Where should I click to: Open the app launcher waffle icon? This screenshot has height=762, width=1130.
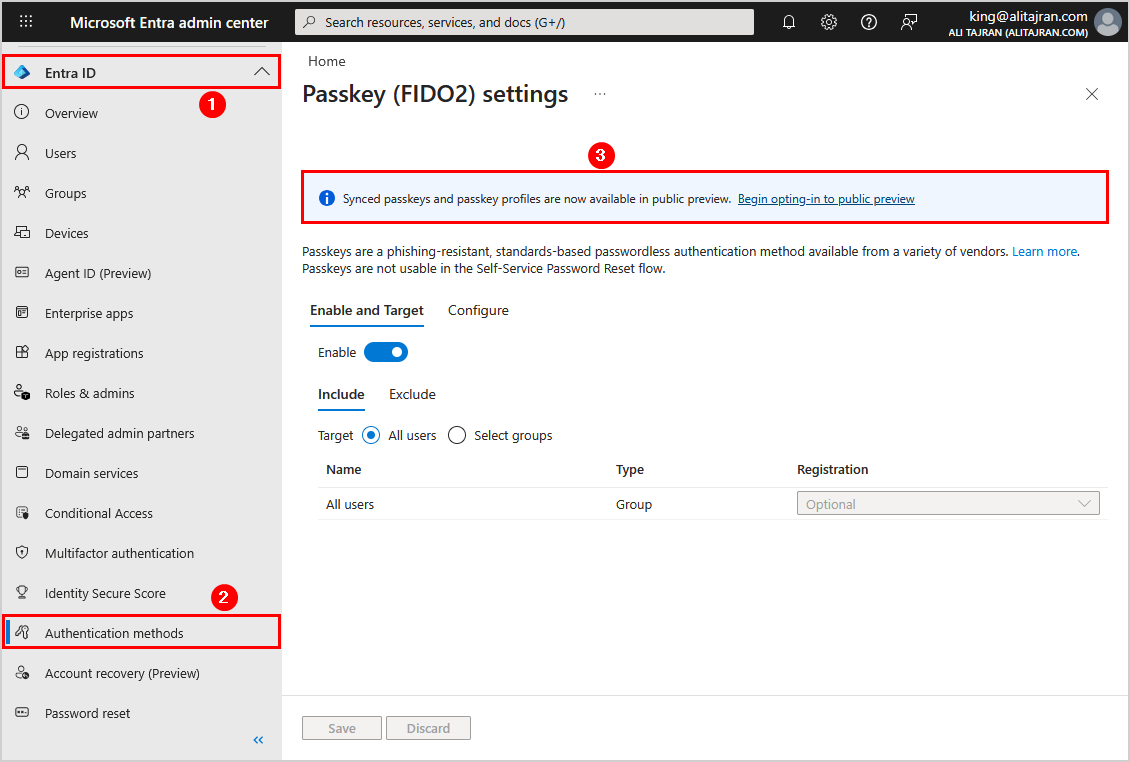pyautogui.click(x=26, y=22)
